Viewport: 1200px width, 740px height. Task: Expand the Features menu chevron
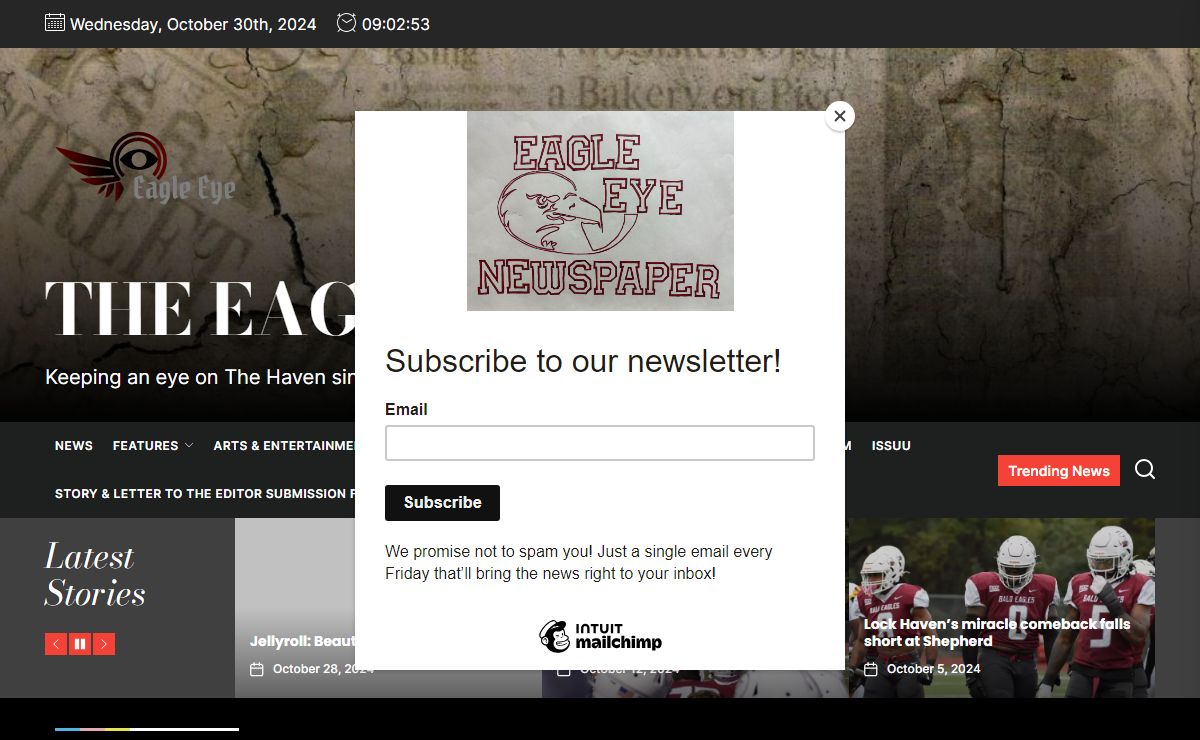189,446
